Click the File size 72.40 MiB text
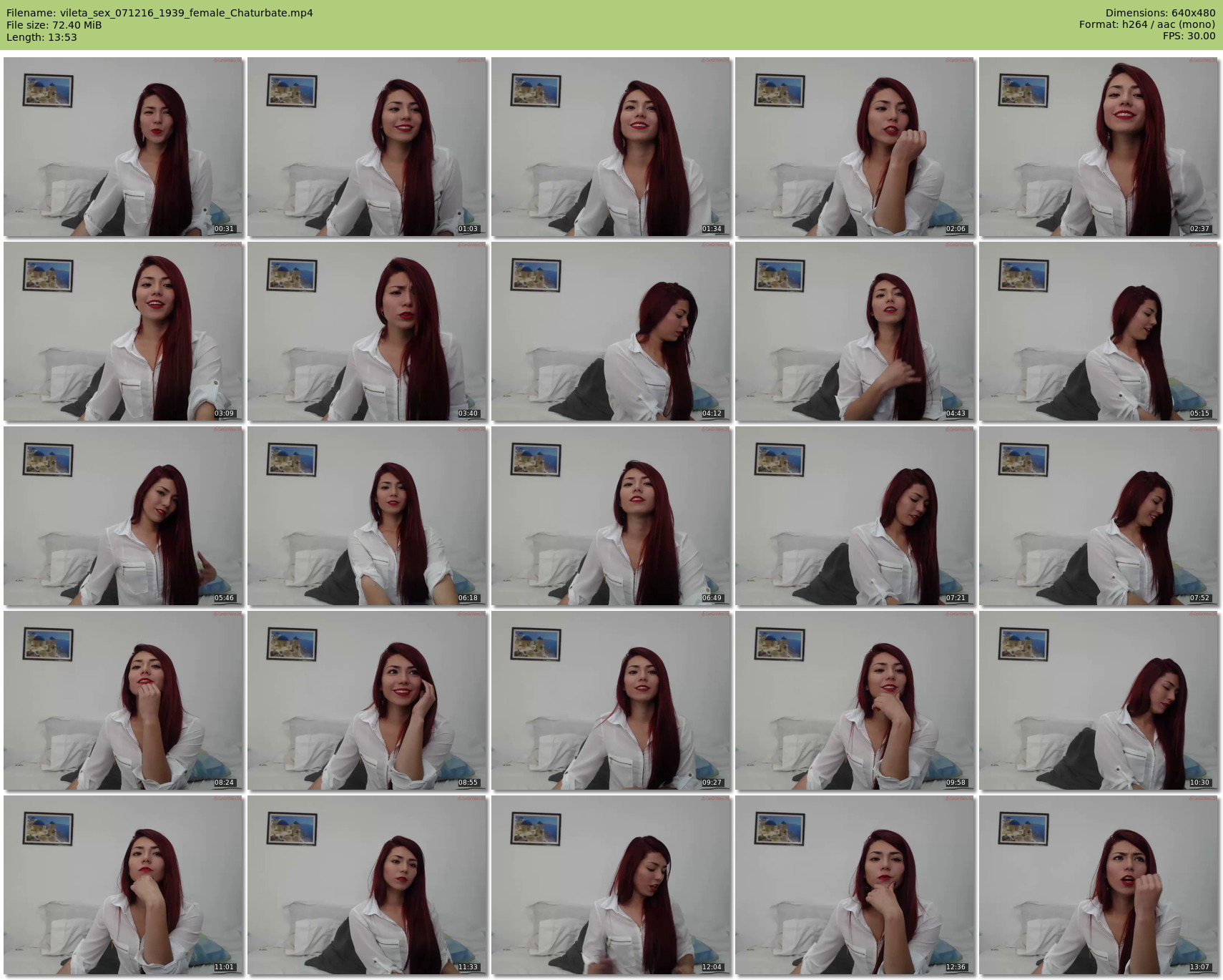The image size is (1223, 980). coord(54,25)
